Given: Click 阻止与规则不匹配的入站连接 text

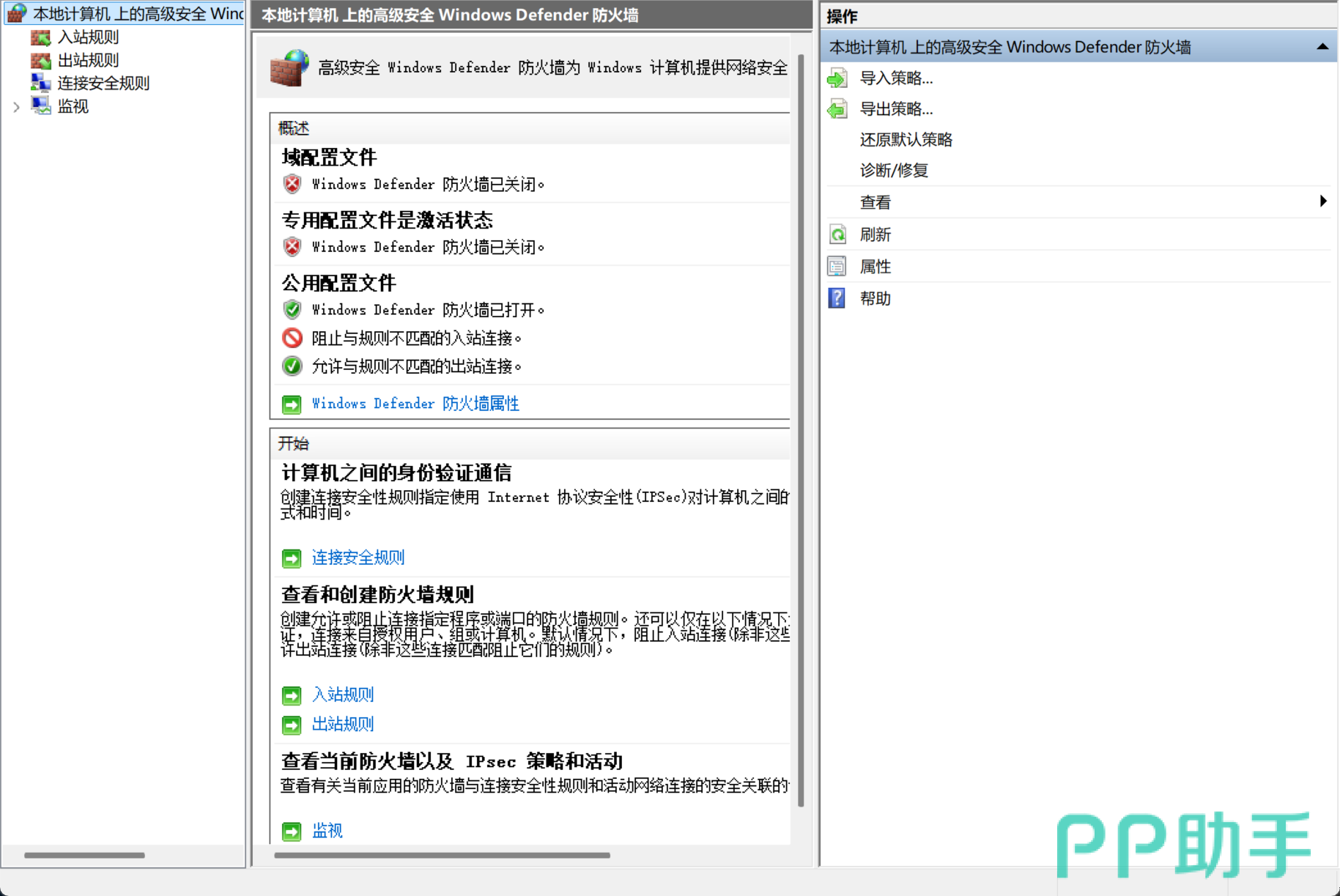Looking at the screenshot, I should pyautogui.click(x=417, y=338).
